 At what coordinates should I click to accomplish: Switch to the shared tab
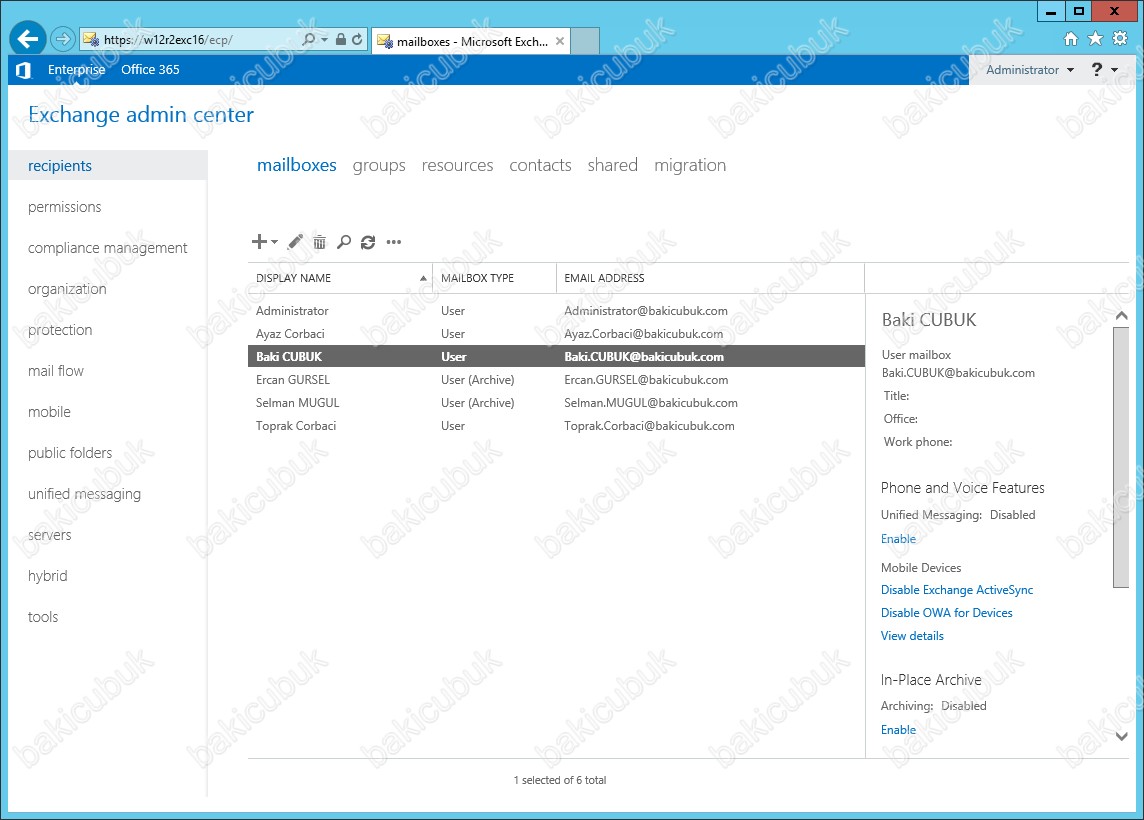pos(613,165)
